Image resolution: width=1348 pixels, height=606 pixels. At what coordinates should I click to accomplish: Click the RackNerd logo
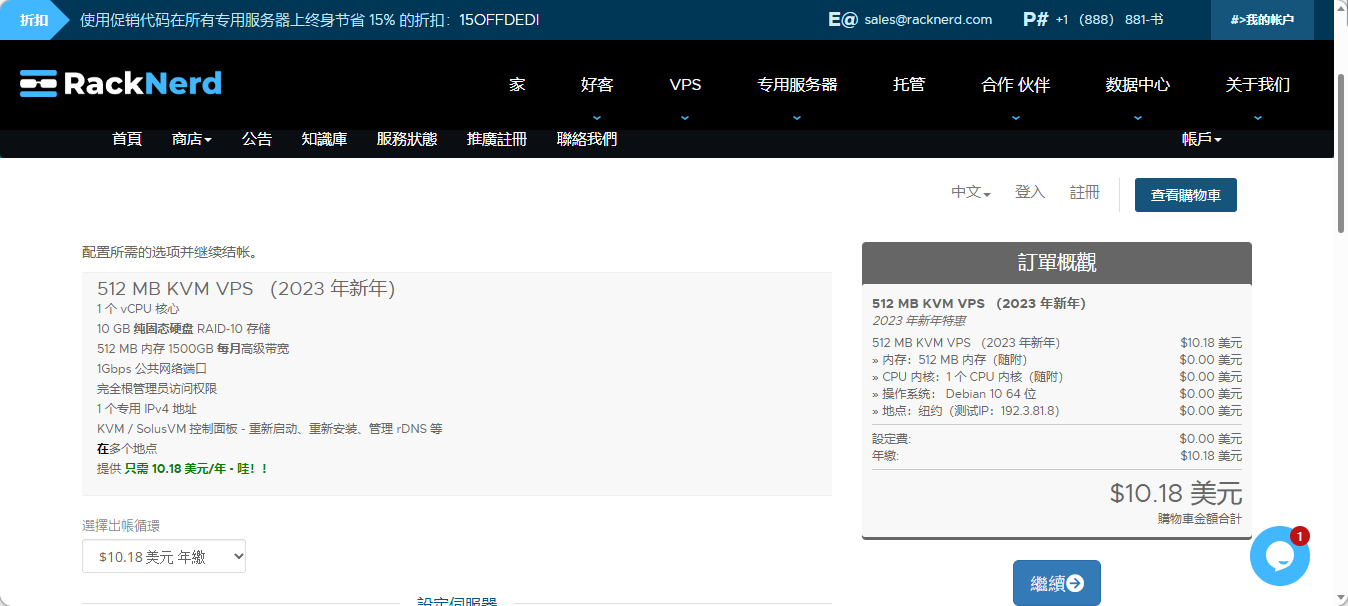tap(120, 84)
